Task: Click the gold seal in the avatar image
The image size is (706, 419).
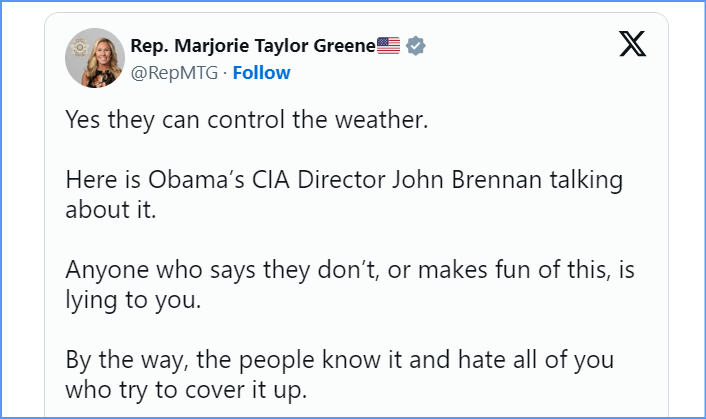Action: click(80, 47)
